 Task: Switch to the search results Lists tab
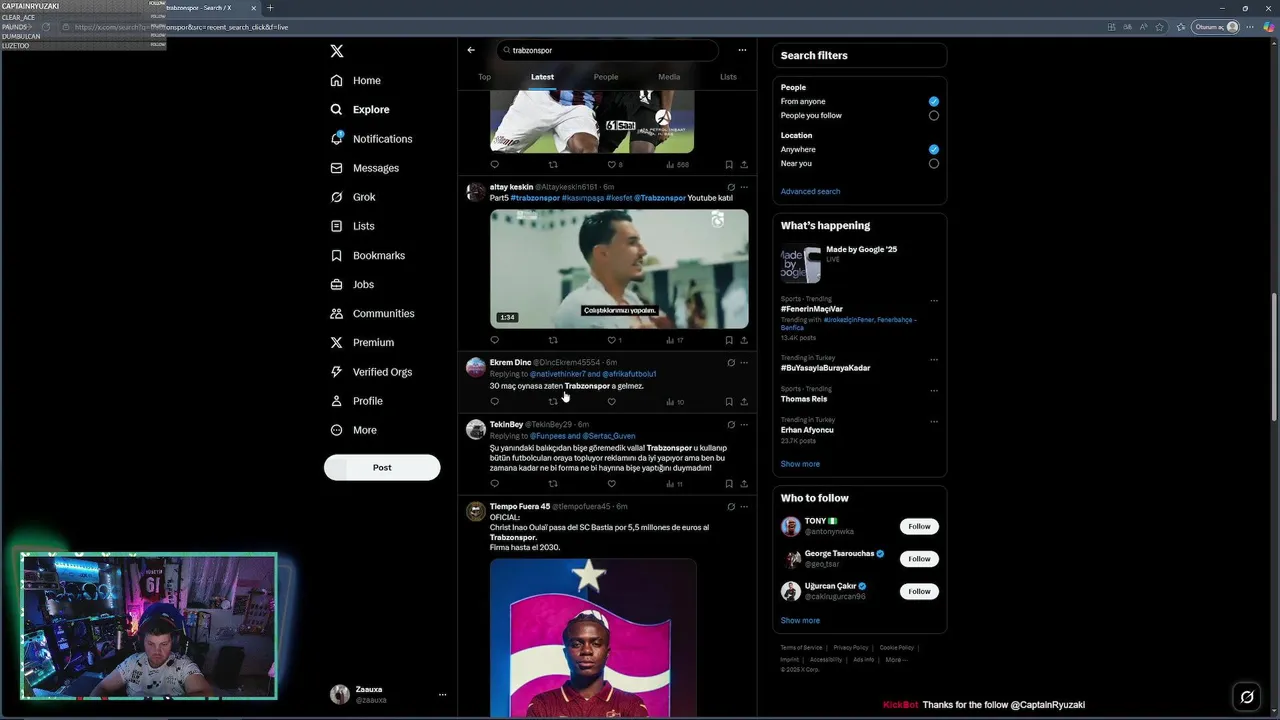tap(728, 77)
